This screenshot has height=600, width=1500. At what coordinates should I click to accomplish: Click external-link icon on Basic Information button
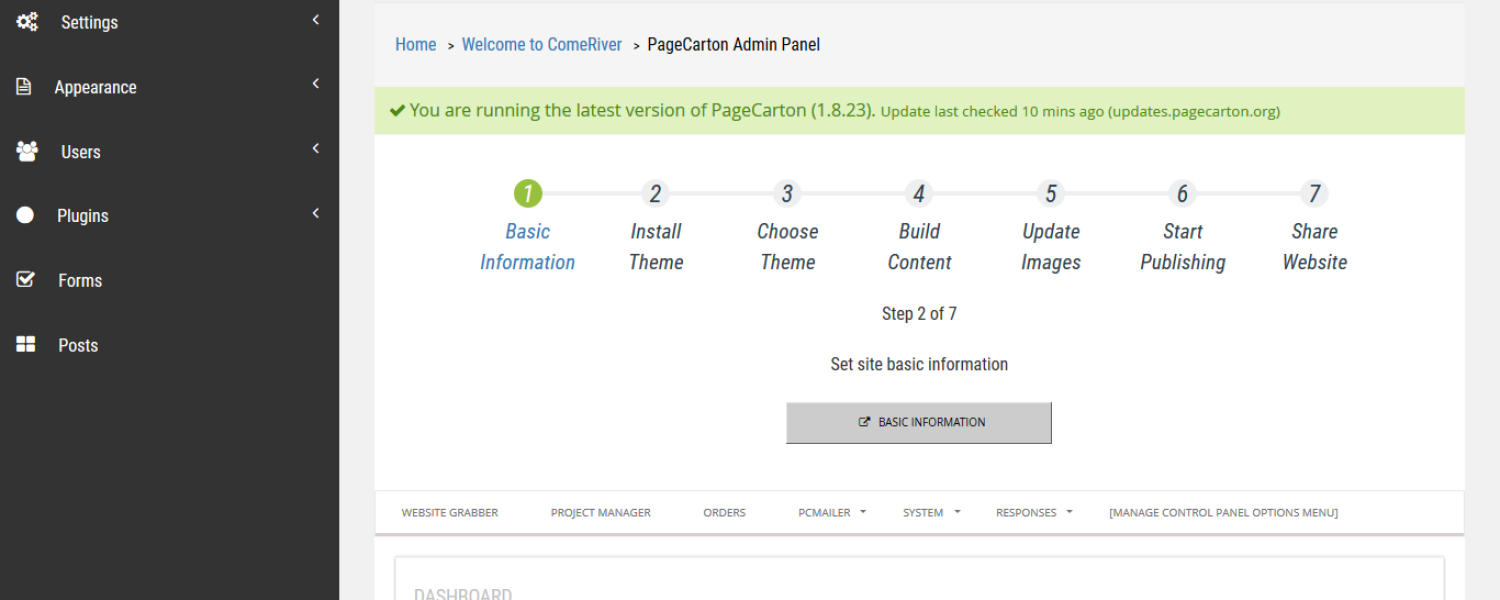coord(865,422)
